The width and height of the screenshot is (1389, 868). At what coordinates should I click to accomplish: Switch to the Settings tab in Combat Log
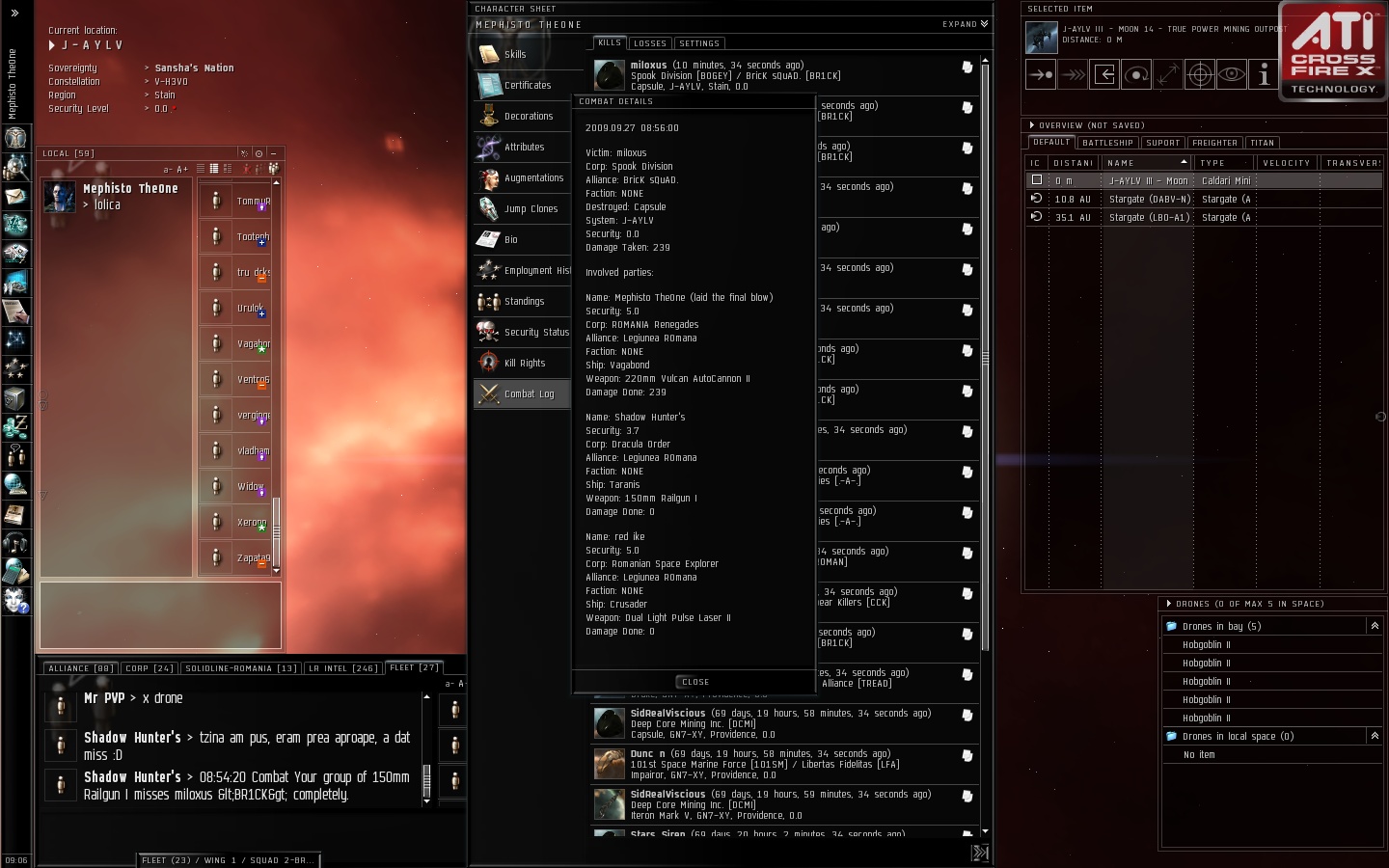point(699,43)
